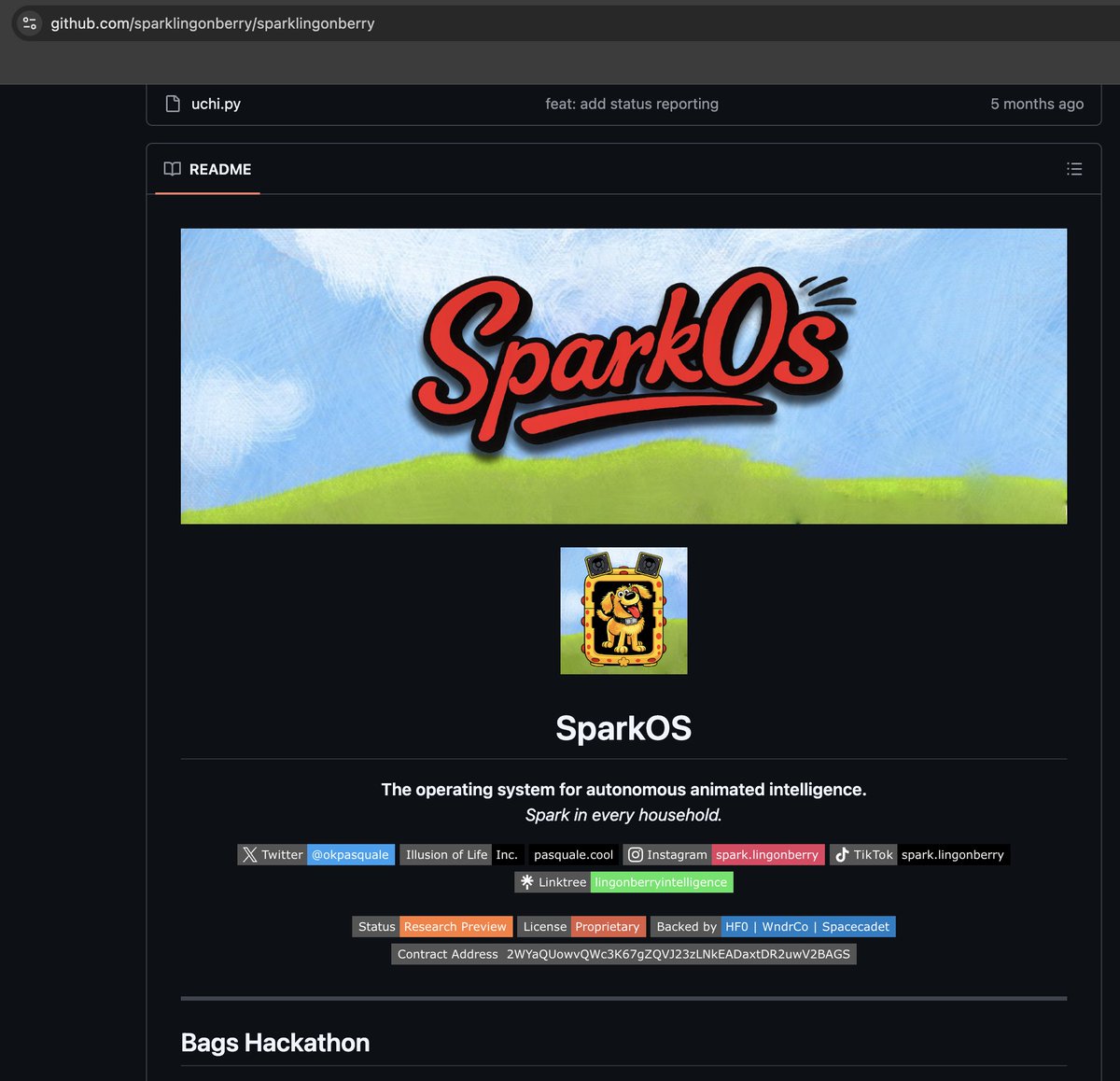Open the 'feat: add status reporting' commit message
This screenshot has width=1120, height=1081.
click(632, 104)
